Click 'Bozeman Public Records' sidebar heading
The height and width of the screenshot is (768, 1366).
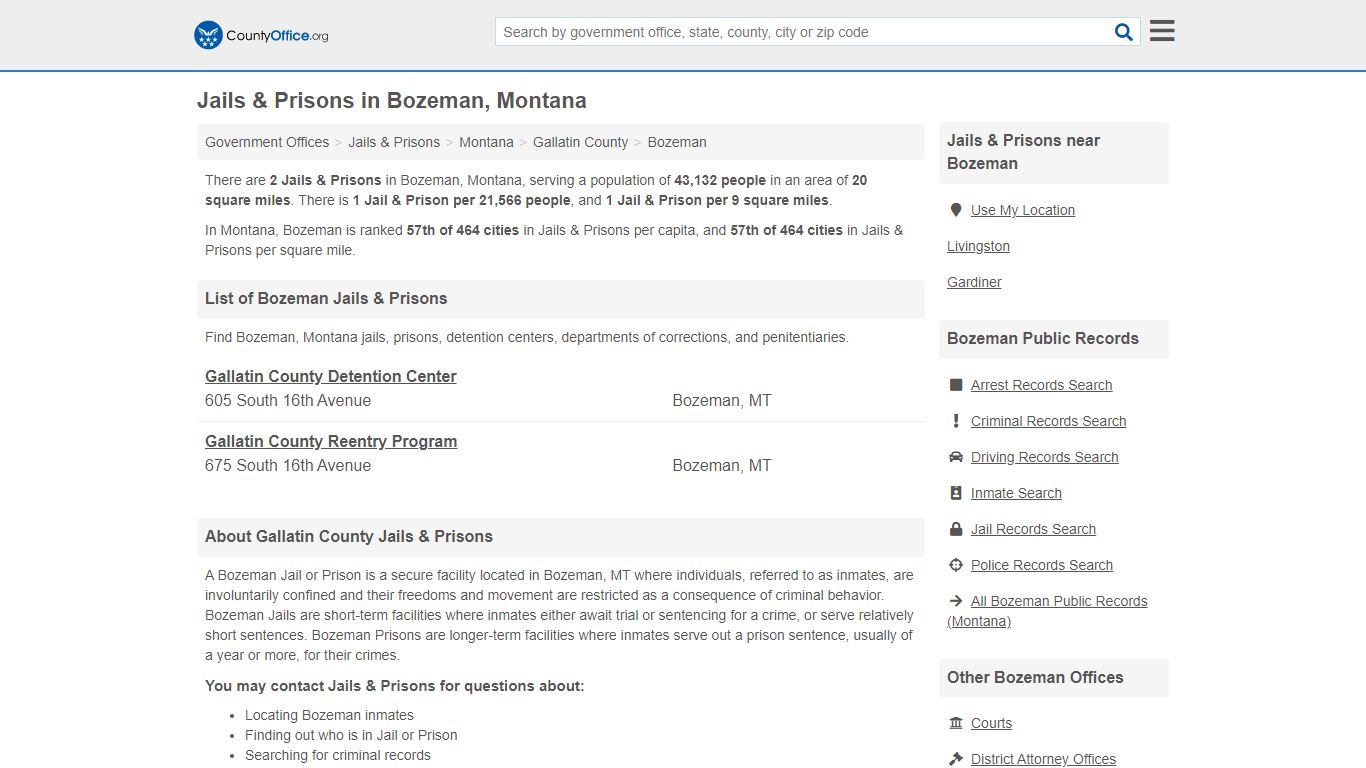point(1043,338)
